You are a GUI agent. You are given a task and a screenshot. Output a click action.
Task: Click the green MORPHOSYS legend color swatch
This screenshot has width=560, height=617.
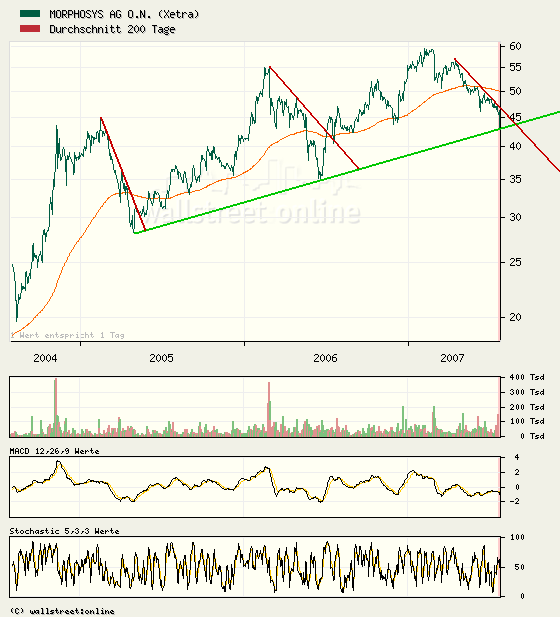[30, 14]
